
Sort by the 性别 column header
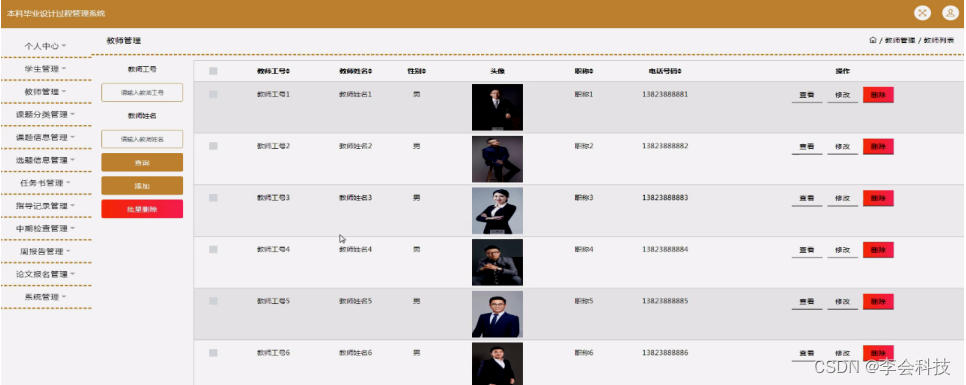click(416, 71)
